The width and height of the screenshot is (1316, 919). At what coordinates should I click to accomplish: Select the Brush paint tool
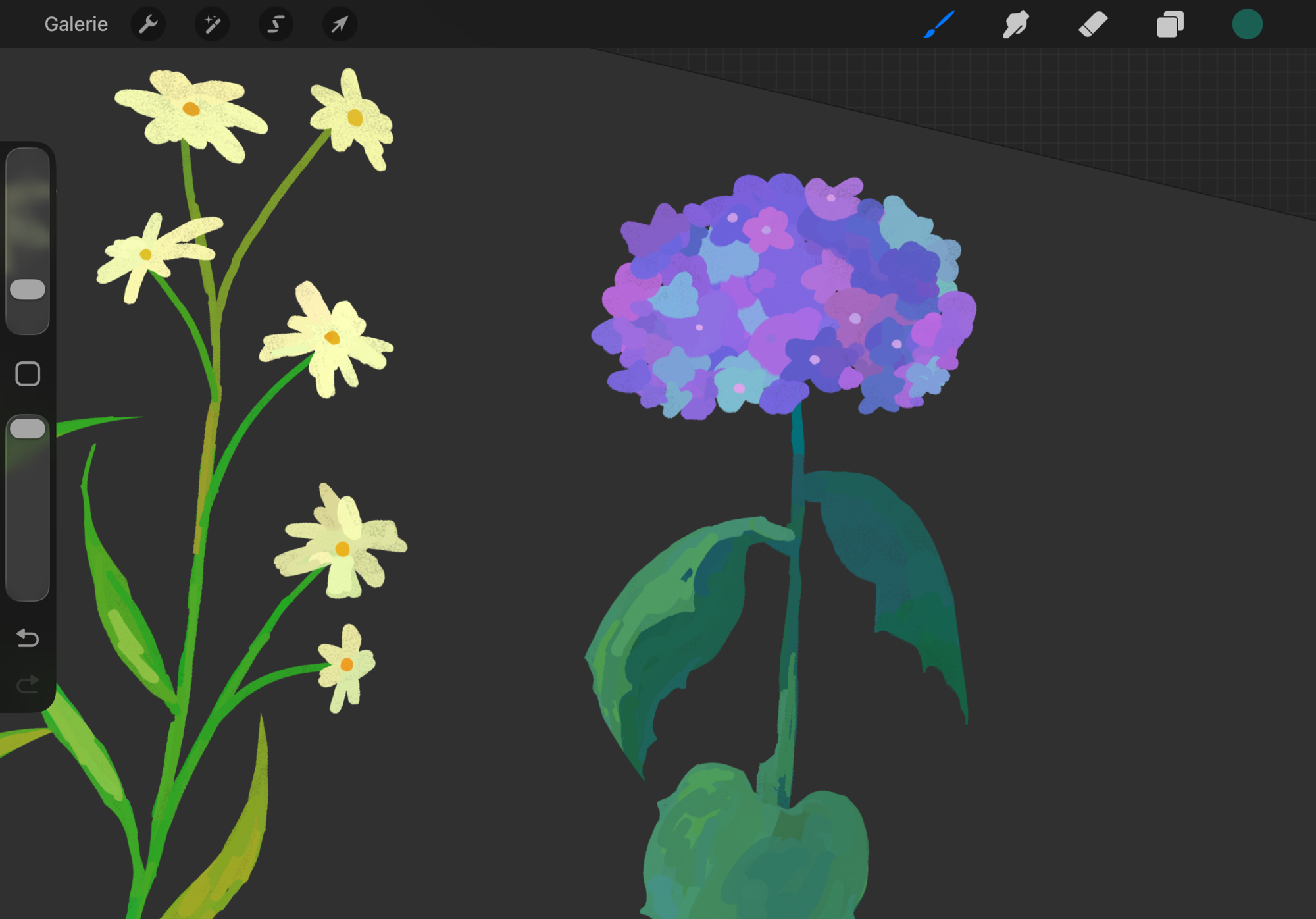point(939,24)
